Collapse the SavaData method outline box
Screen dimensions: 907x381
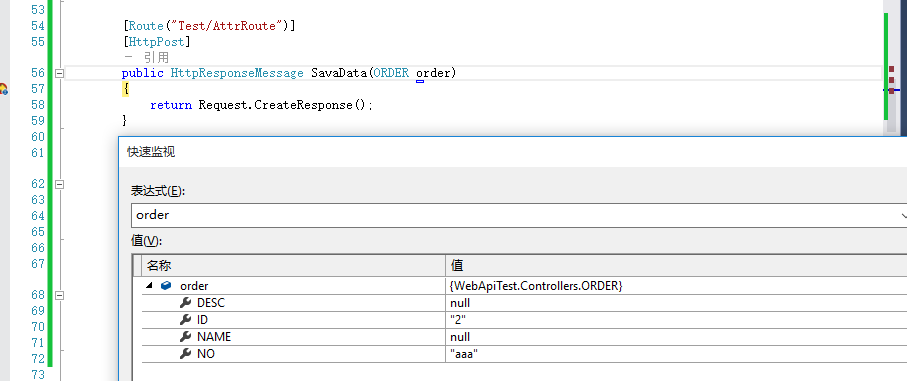coord(58,73)
